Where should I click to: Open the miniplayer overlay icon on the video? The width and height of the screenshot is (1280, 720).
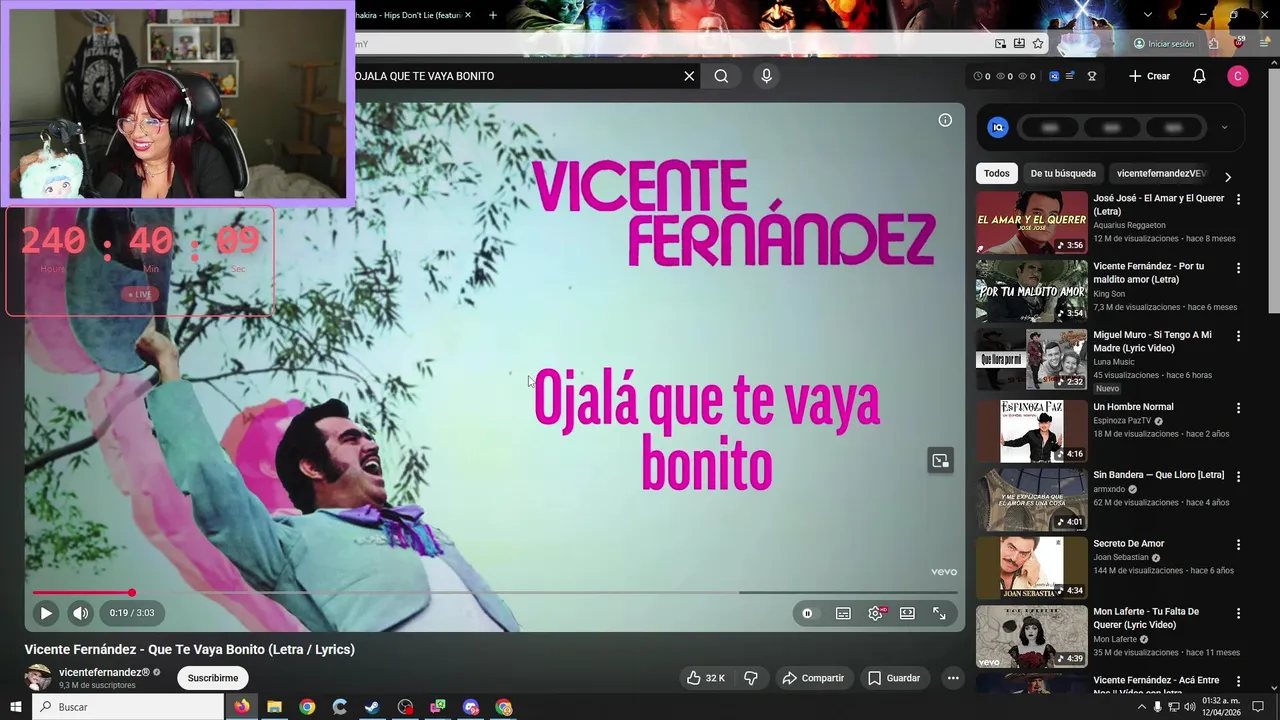(940, 460)
